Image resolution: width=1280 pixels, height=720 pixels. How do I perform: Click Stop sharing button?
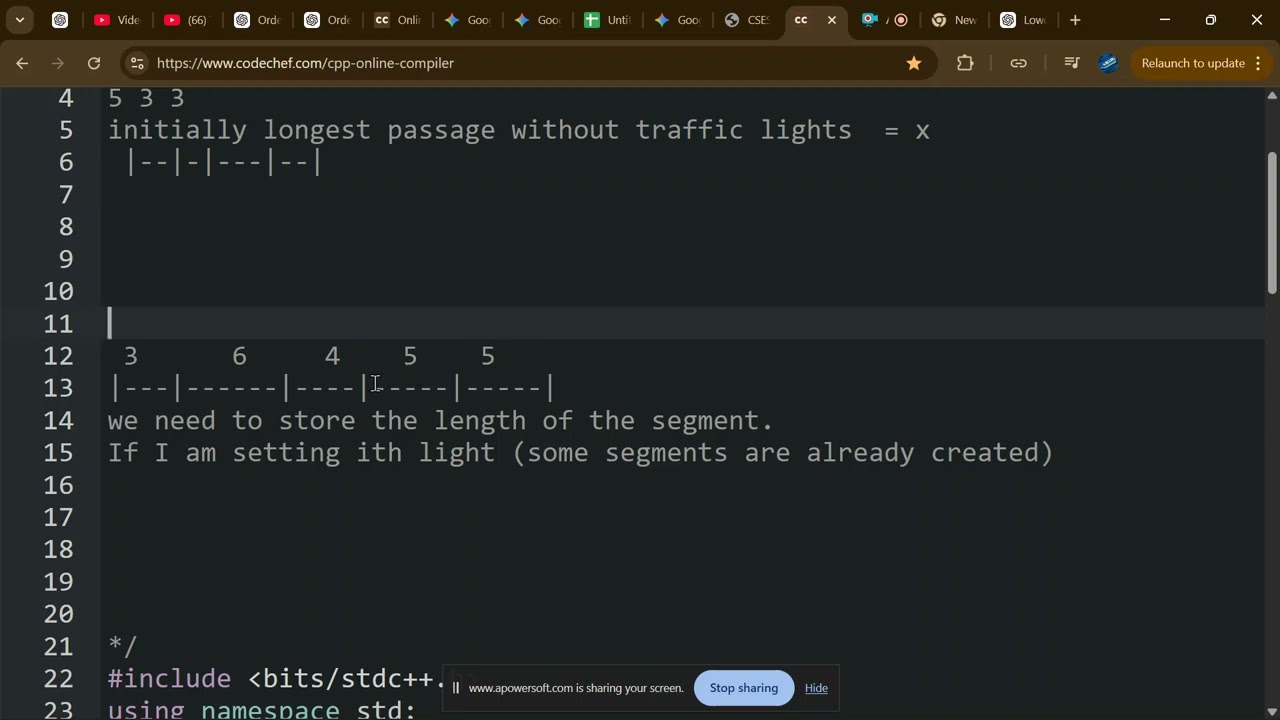tap(744, 688)
